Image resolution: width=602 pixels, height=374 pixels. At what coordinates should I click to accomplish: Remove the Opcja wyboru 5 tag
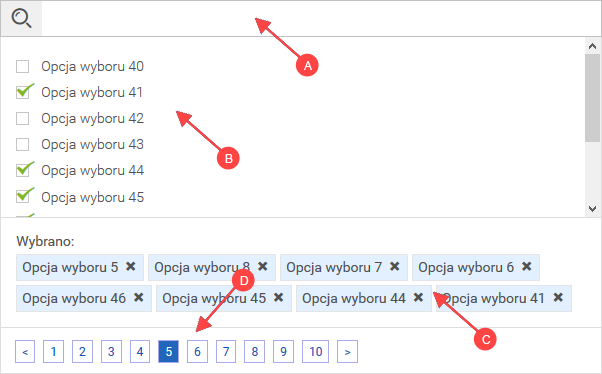[x=131, y=266]
